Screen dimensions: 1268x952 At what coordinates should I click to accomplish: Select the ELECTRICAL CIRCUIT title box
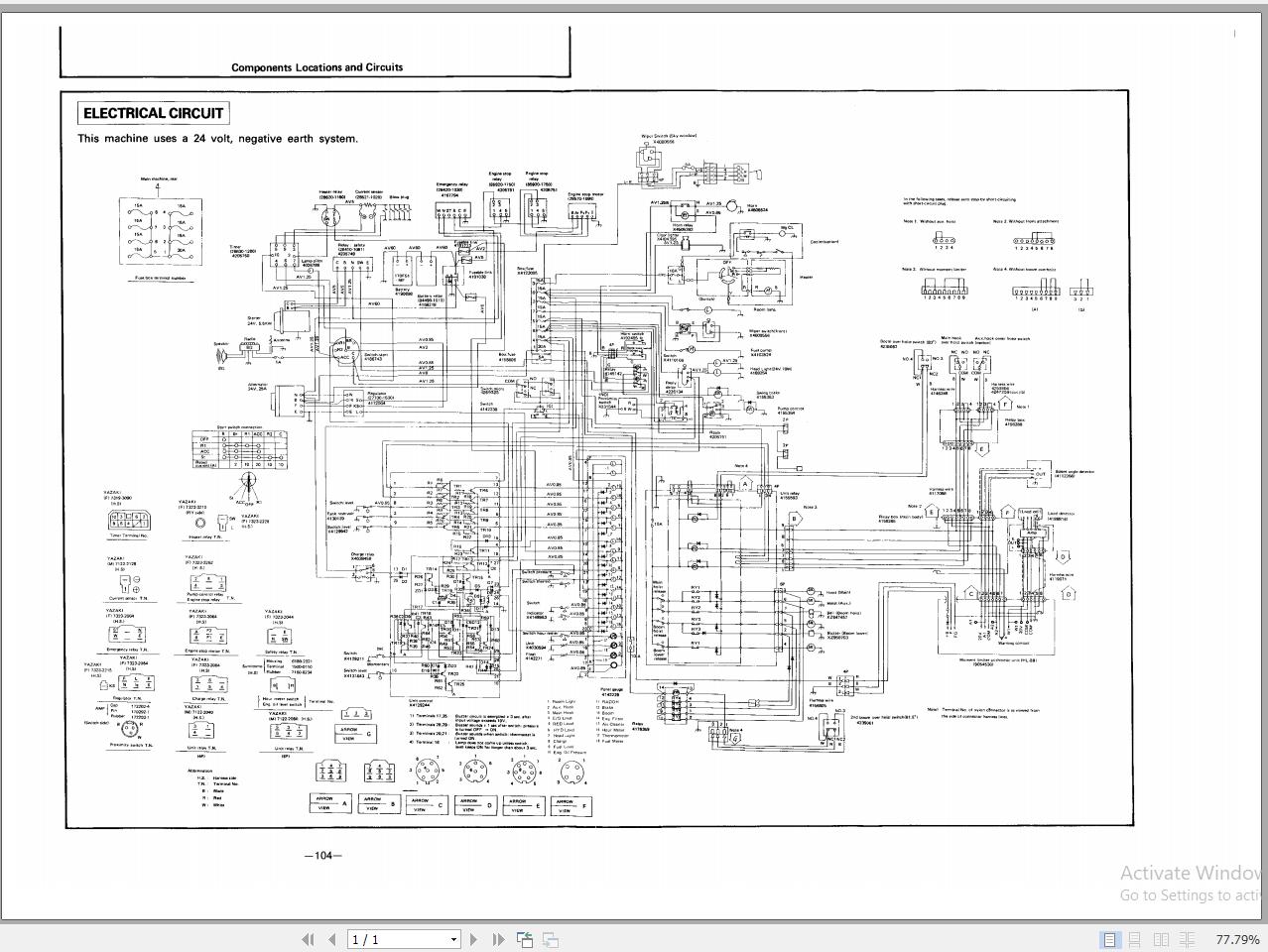[152, 113]
